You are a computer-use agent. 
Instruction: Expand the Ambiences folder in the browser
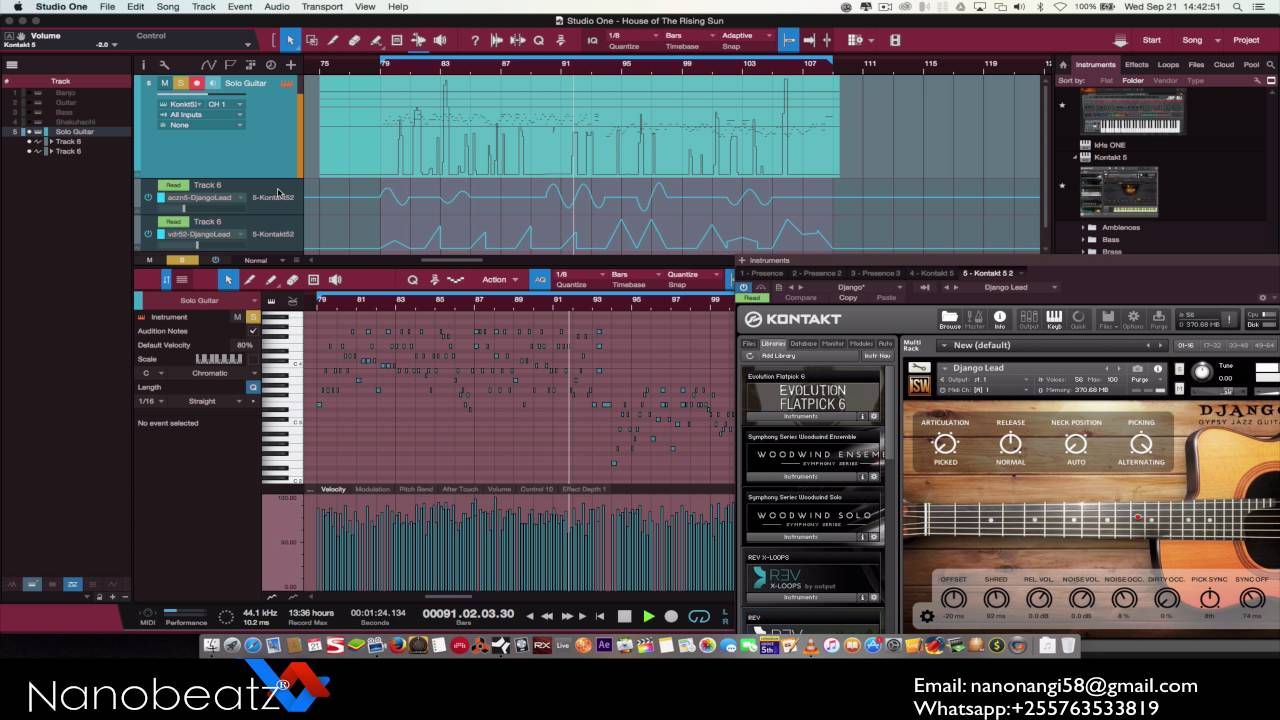tap(1083, 228)
